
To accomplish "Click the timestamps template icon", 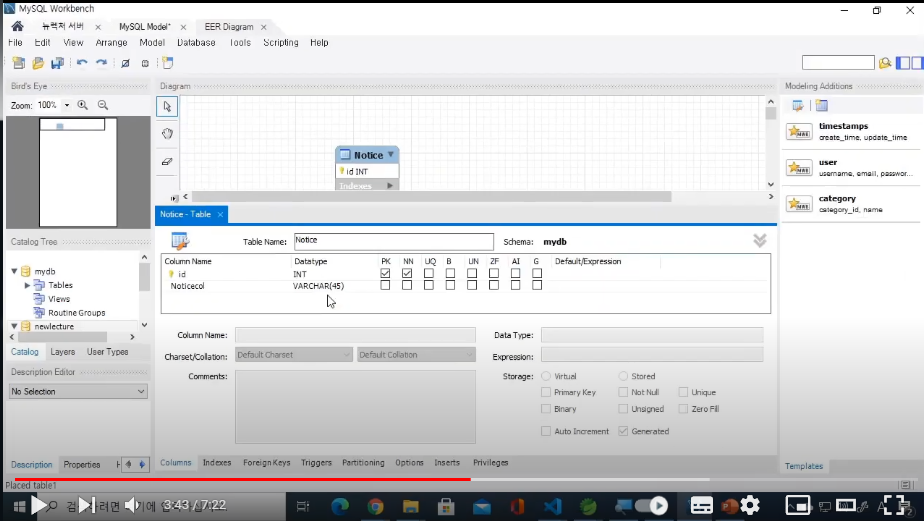I will [799, 131].
